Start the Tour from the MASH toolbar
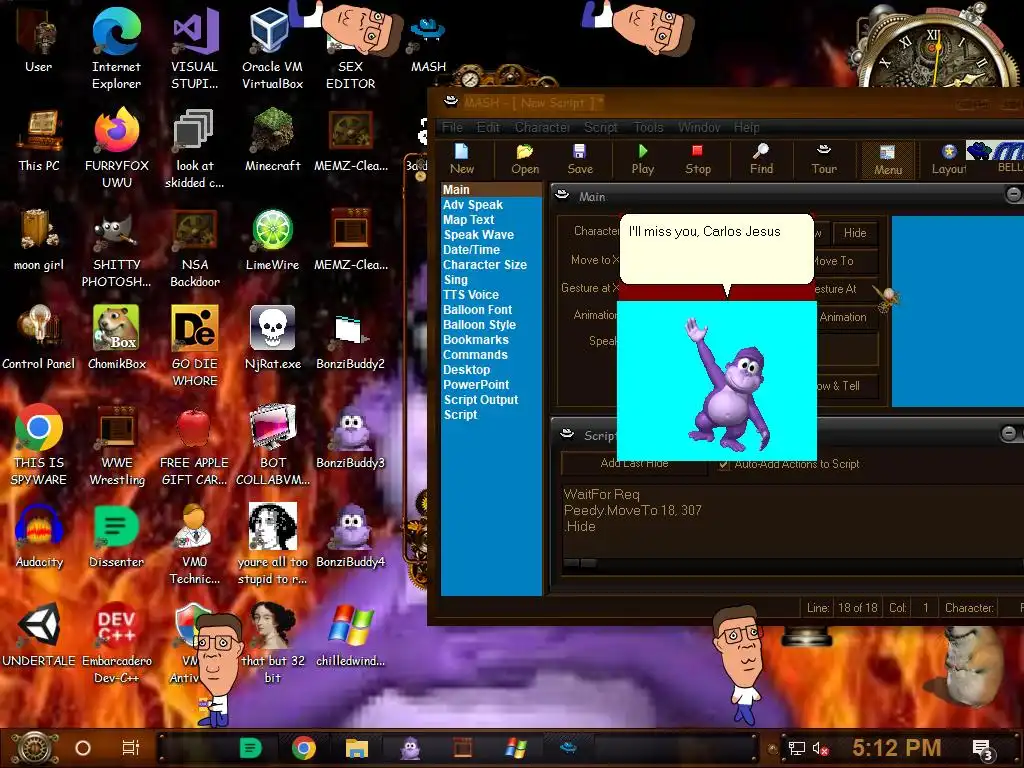Screen dimensions: 1024x768 (824, 159)
